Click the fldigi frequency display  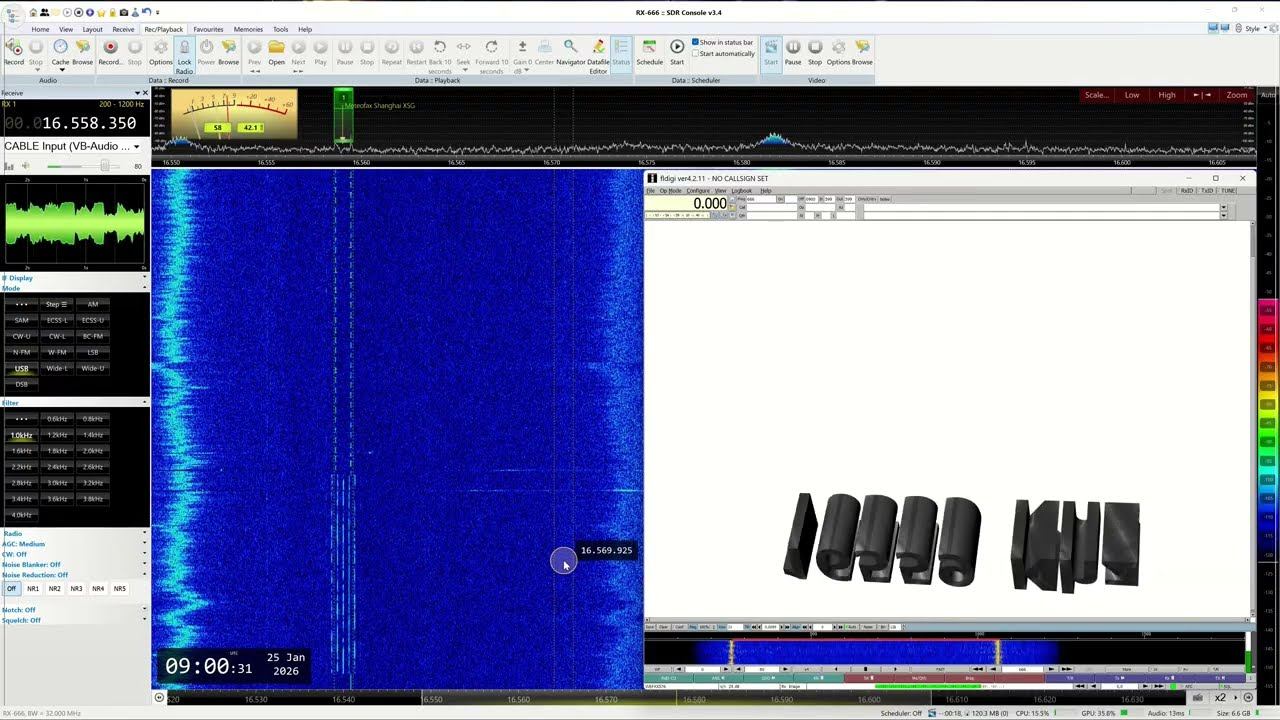click(x=688, y=204)
